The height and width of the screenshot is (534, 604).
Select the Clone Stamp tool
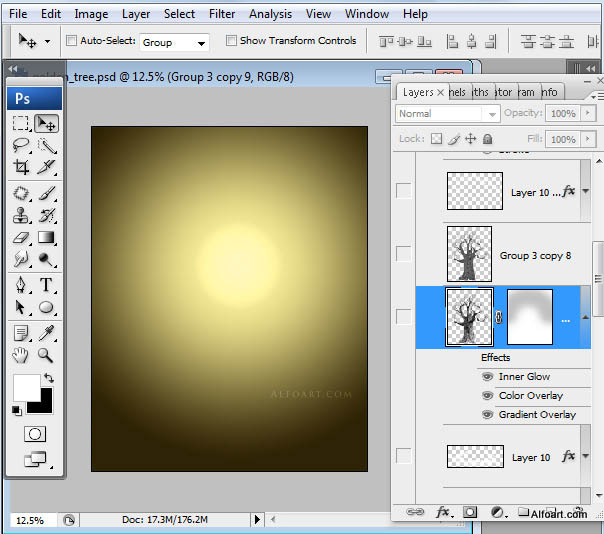21,214
